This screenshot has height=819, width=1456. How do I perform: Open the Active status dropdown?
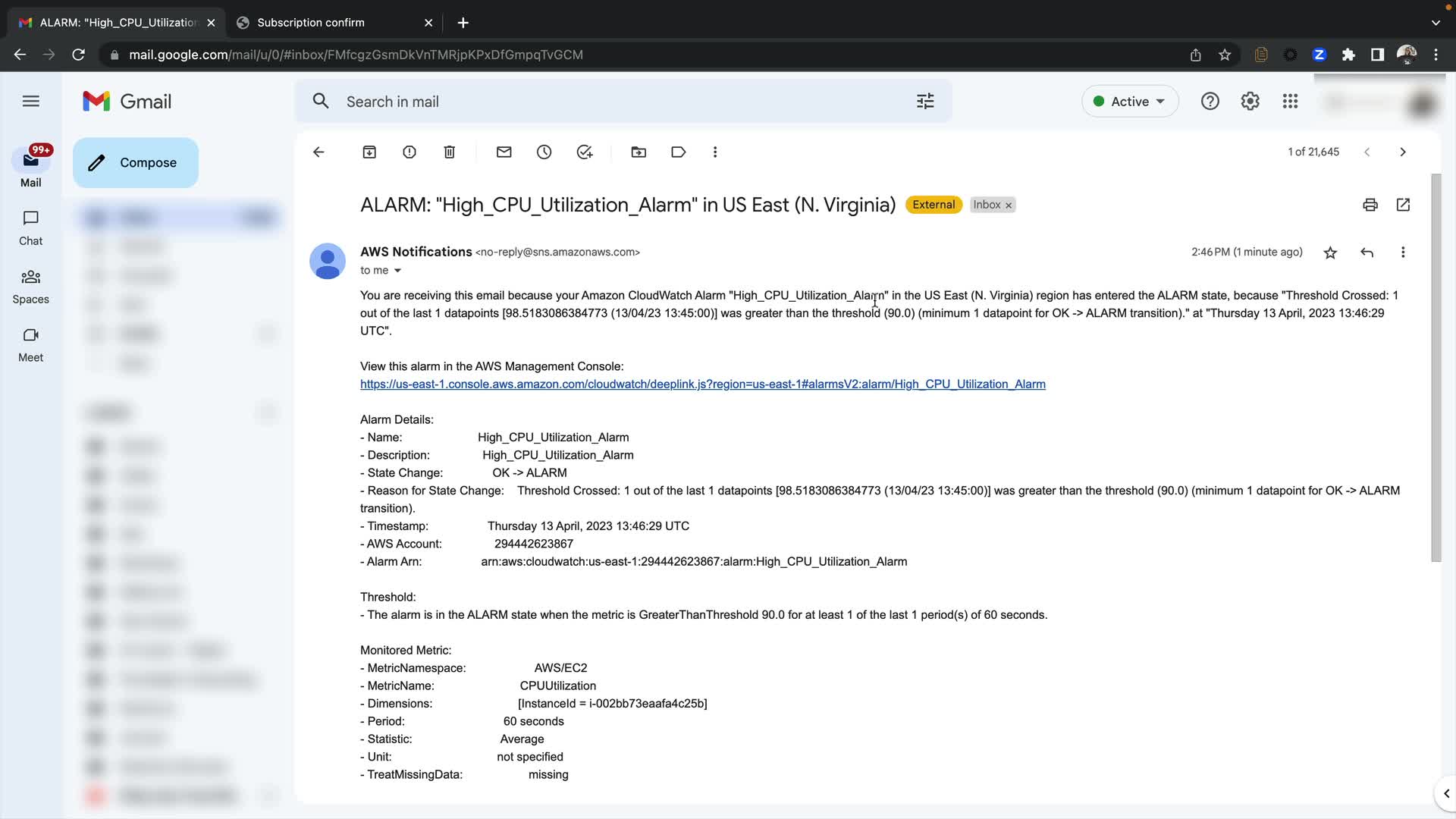pos(1129,102)
